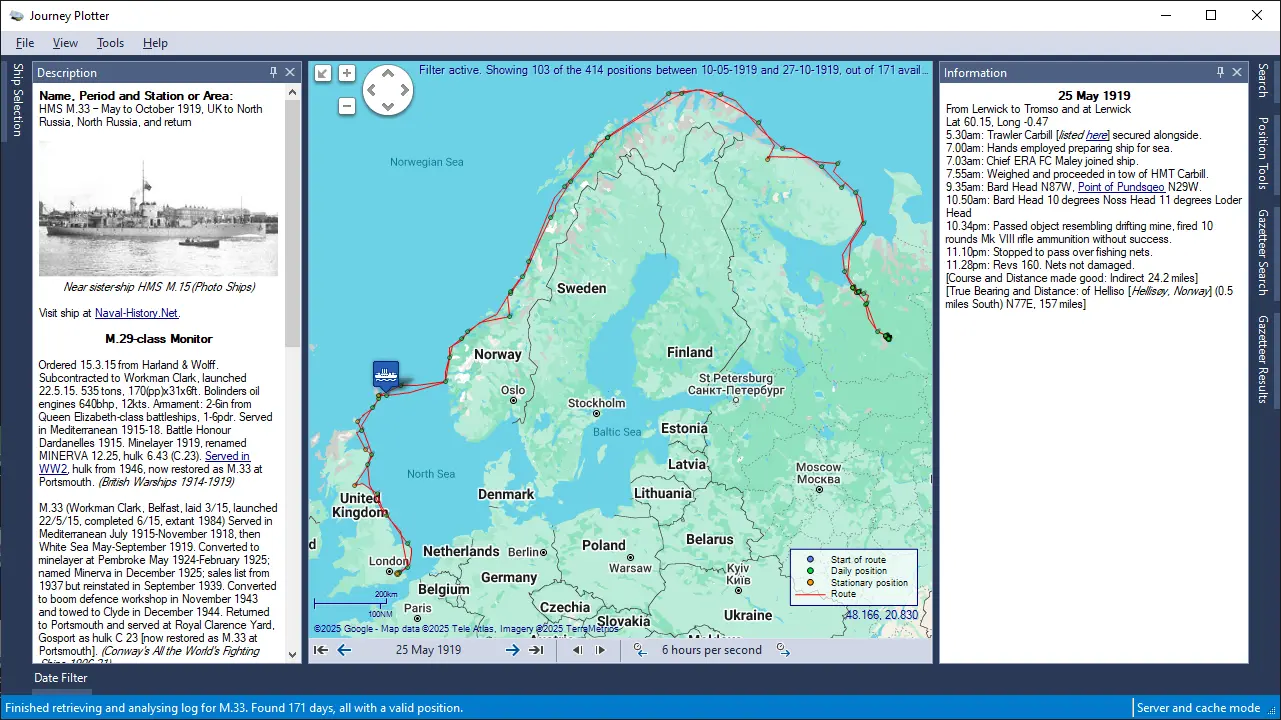
Task: Pin the Description panel
Action: [x=274, y=72]
